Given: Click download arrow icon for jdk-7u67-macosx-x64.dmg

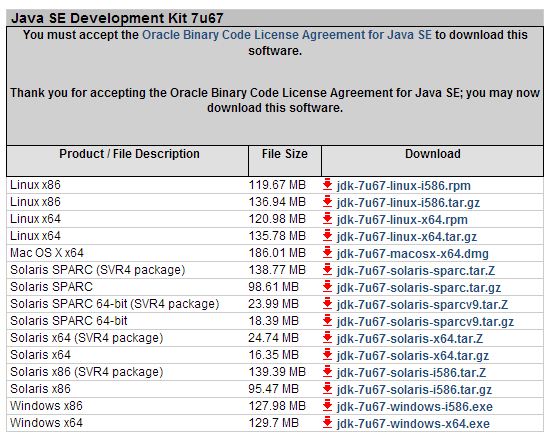Looking at the screenshot, I should point(327,252).
